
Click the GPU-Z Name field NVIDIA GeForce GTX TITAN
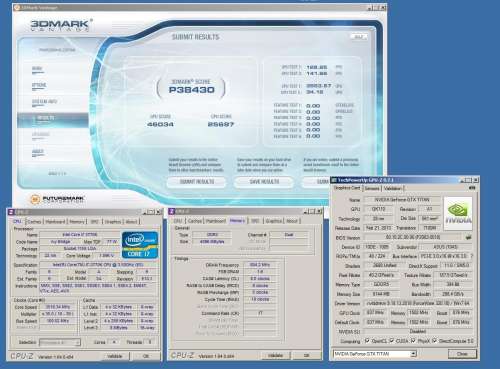tap(402, 200)
